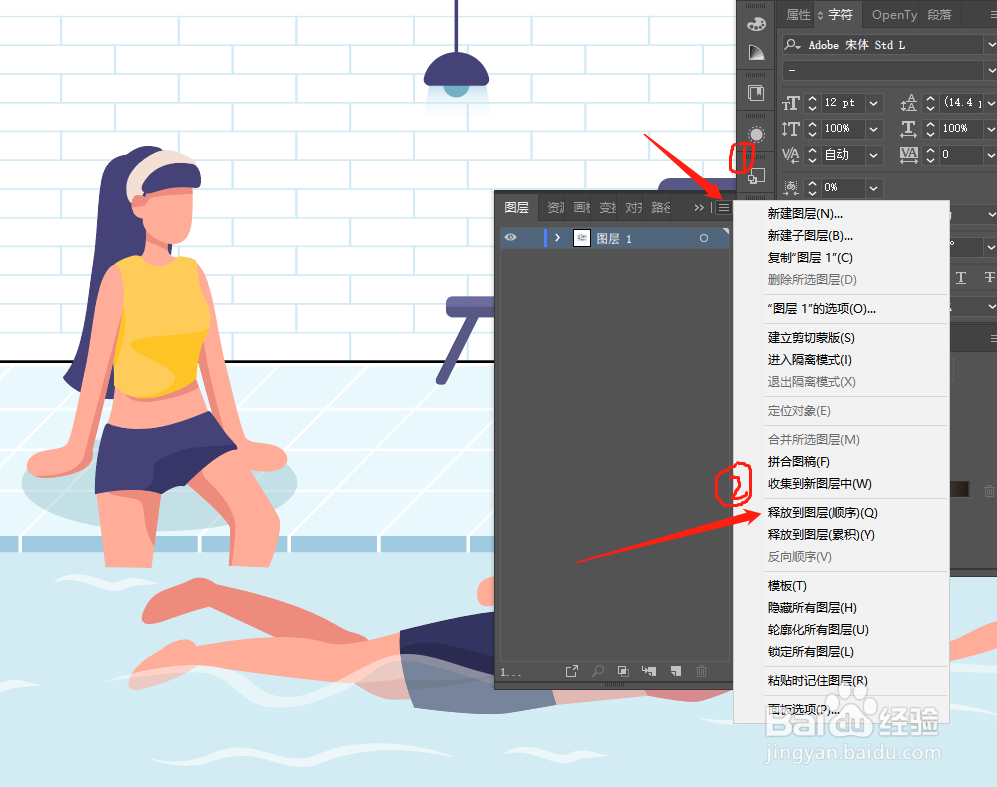Select the 图层 1 thumbnail
Image resolution: width=997 pixels, height=787 pixels.
point(581,238)
